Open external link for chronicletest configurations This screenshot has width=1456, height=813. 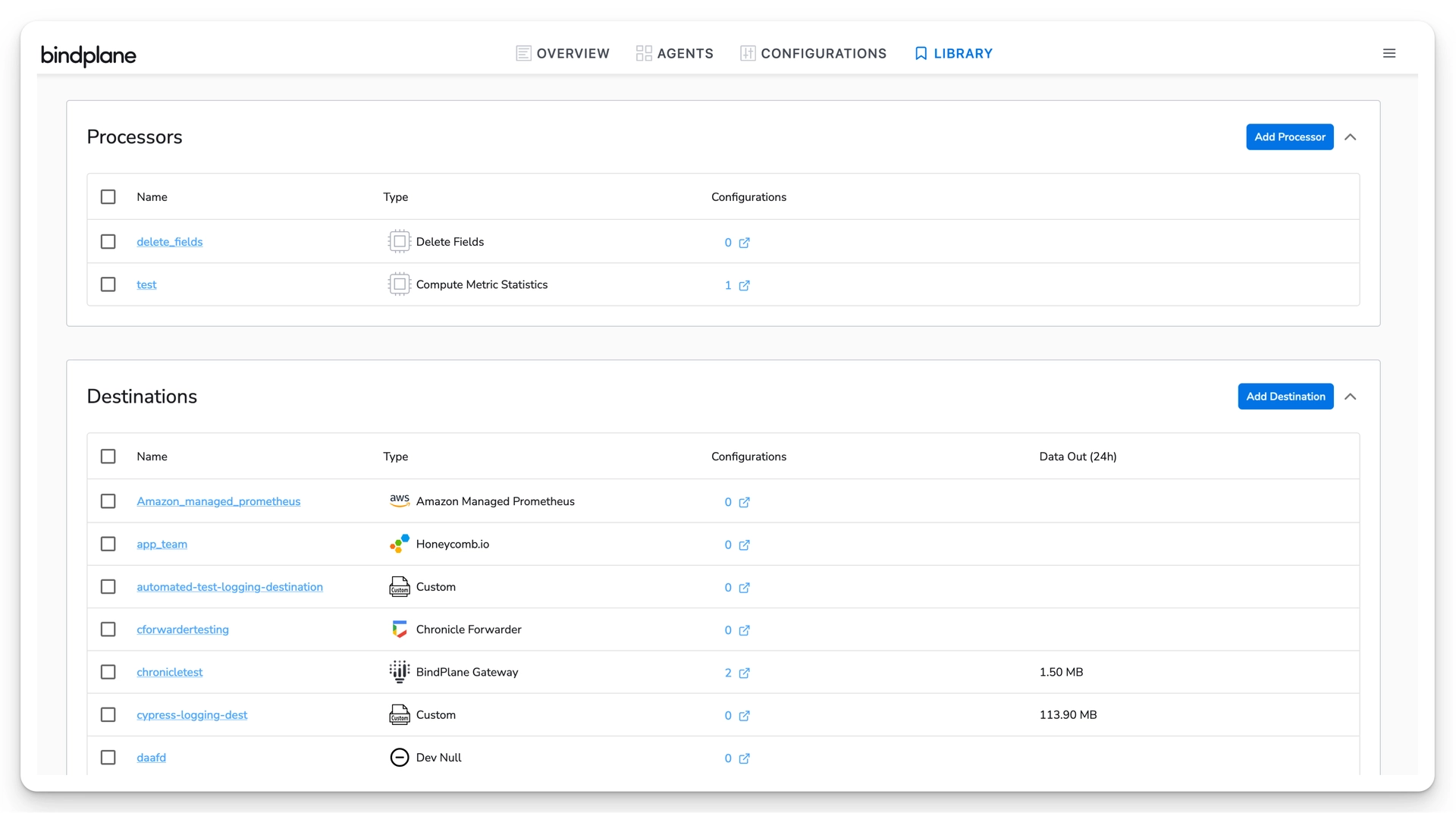[x=745, y=673]
